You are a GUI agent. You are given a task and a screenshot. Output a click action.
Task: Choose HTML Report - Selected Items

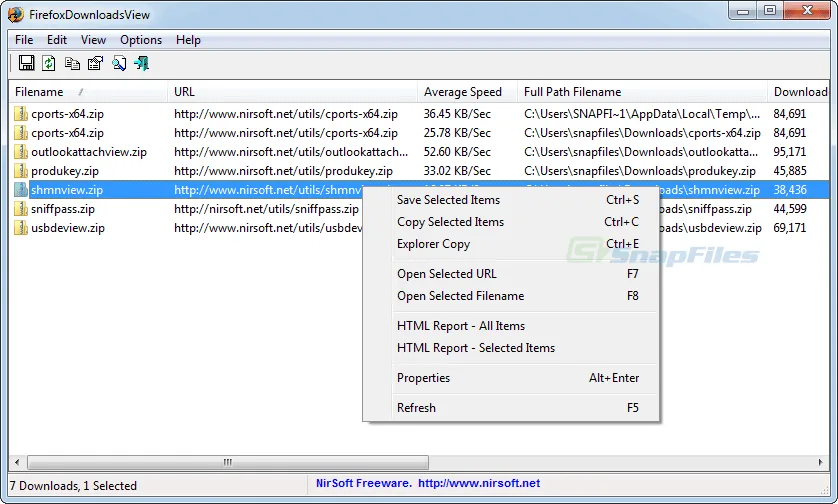click(x=510, y=347)
